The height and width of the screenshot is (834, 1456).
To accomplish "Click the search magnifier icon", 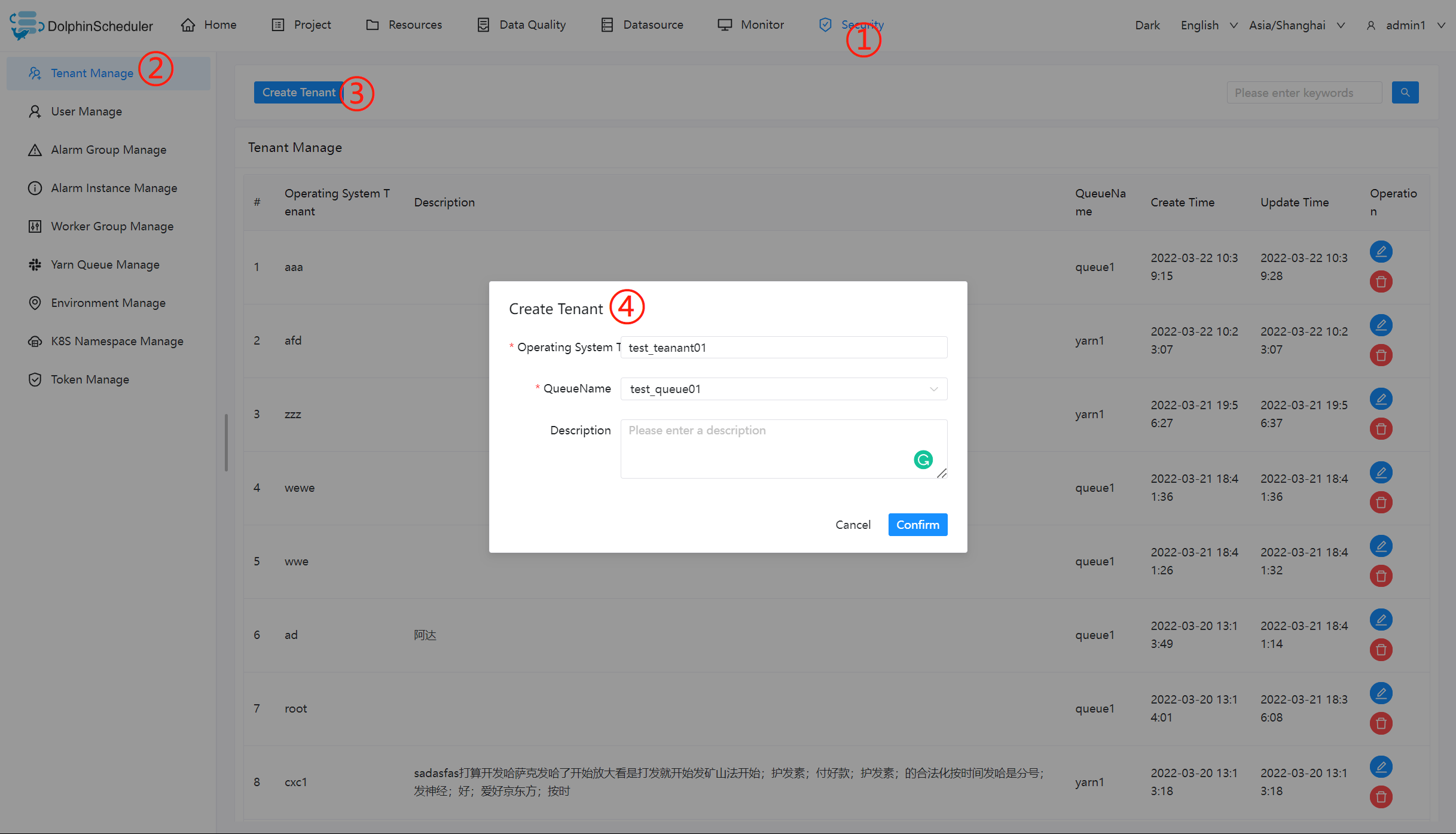I will tap(1405, 92).
